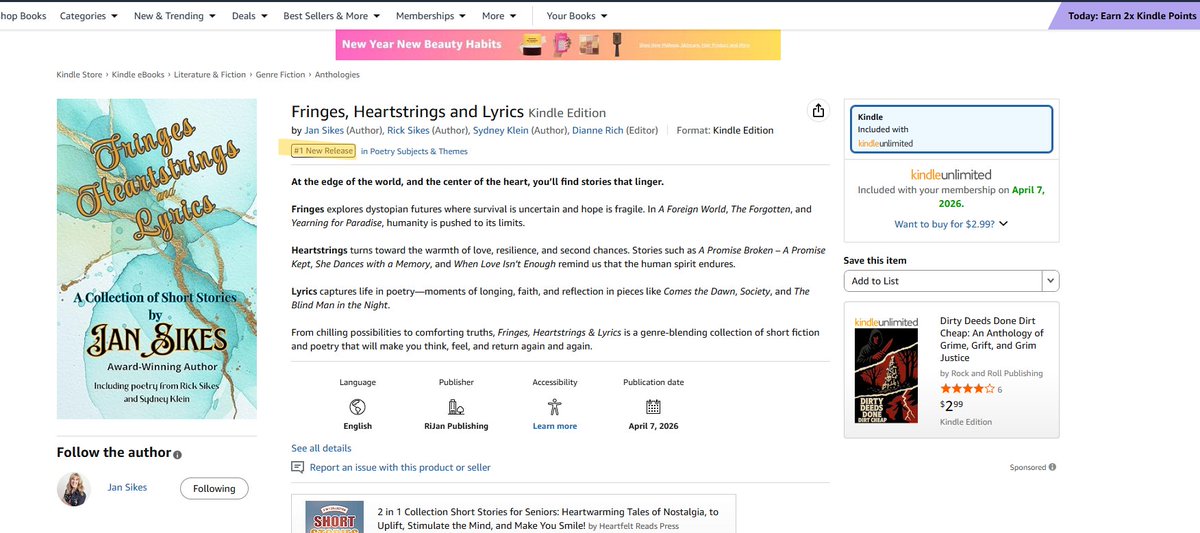Viewport: 1200px width, 533px height.
Task: Open the New Year New Beauty Habits banner
Action: 558,45
